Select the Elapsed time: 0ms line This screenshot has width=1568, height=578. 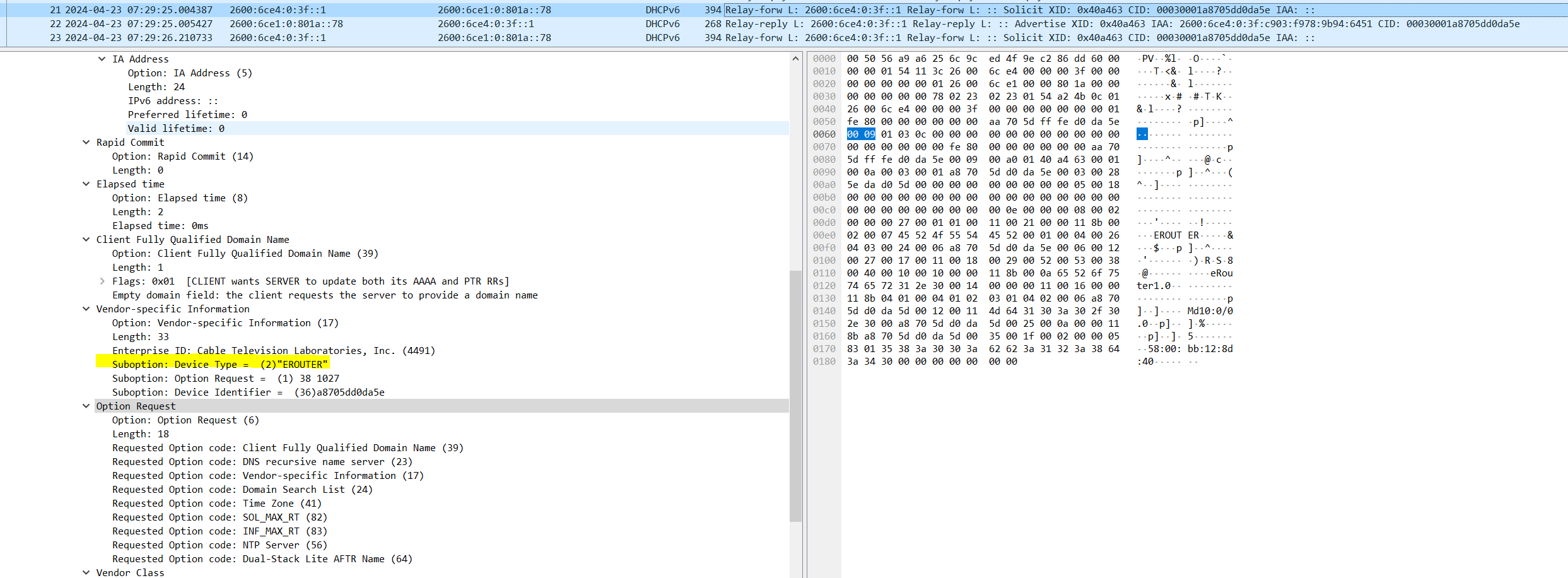tap(160, 225)
